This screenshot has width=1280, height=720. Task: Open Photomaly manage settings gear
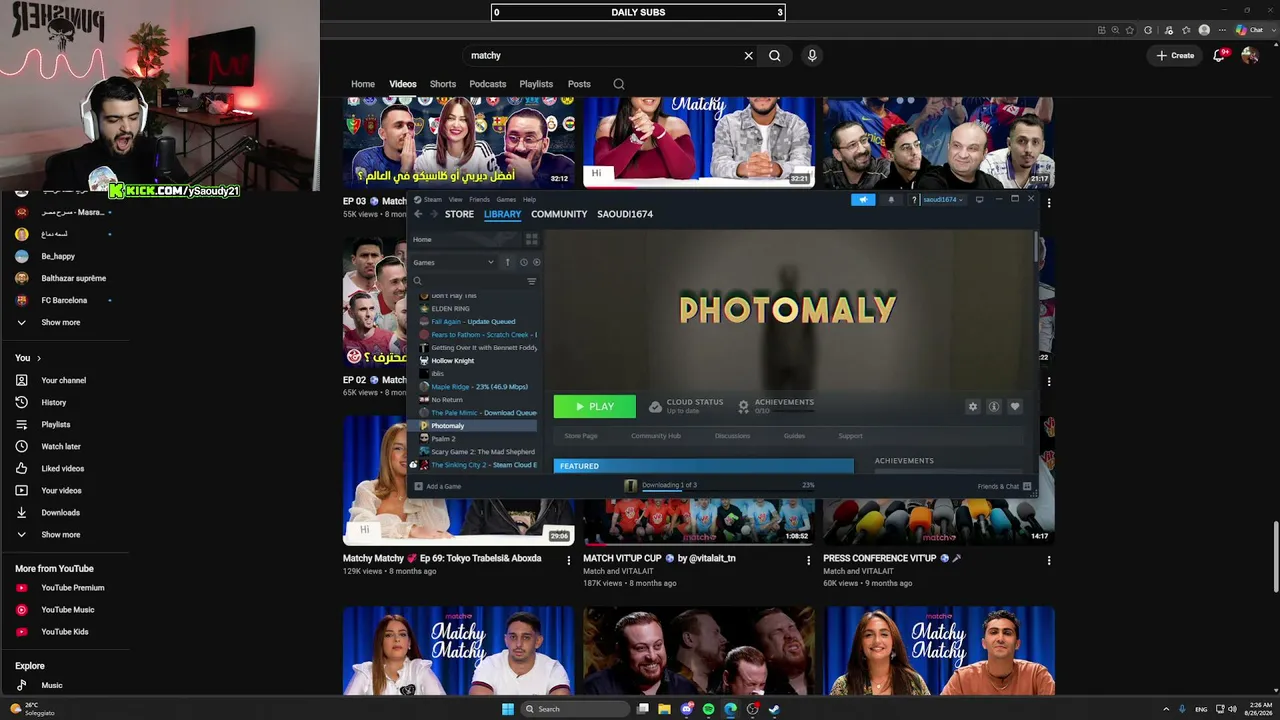point(972,407)
